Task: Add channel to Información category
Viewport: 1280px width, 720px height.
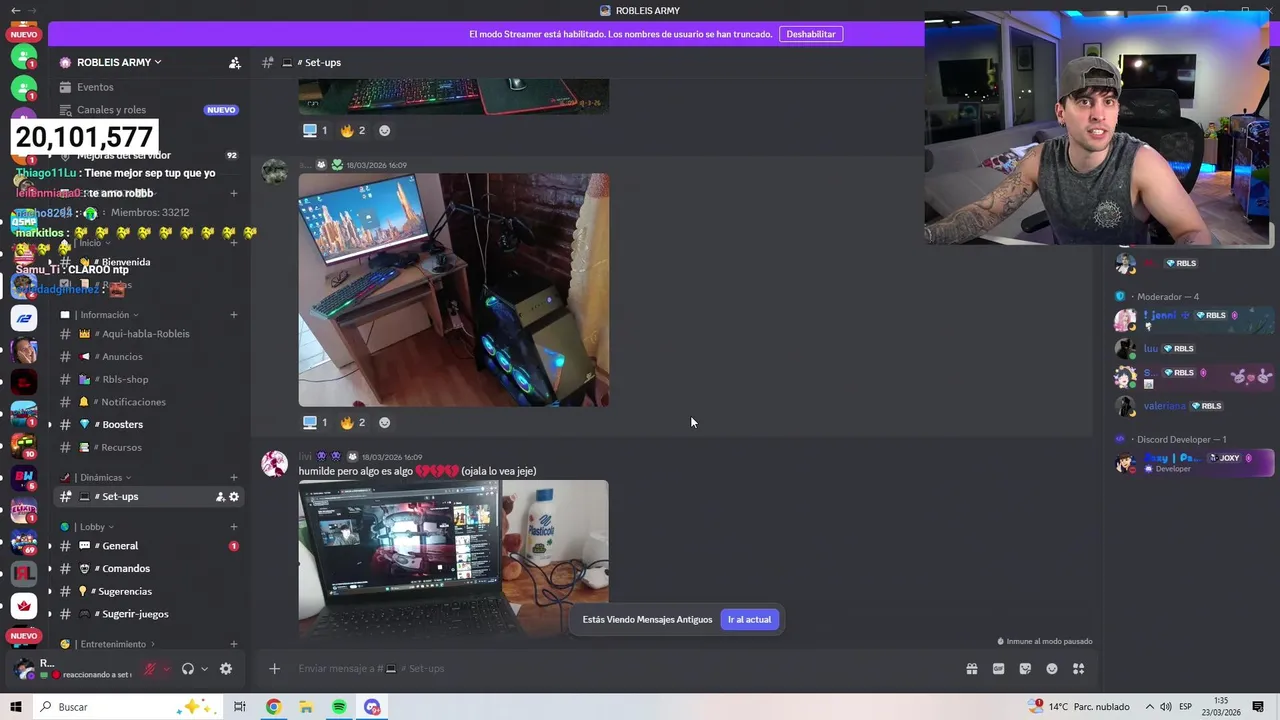Action: point(234,315)
